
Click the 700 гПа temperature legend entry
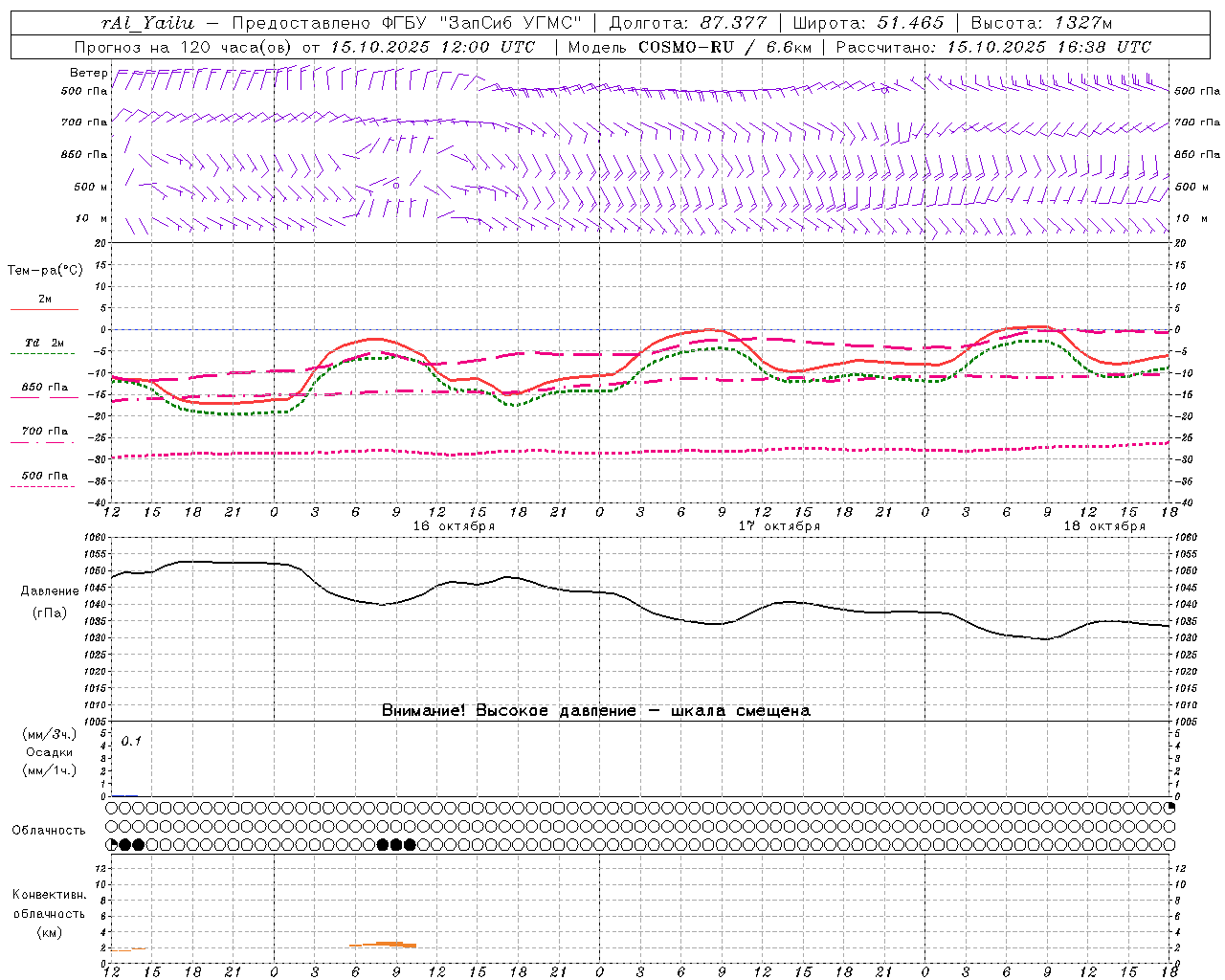click(45, 432)
